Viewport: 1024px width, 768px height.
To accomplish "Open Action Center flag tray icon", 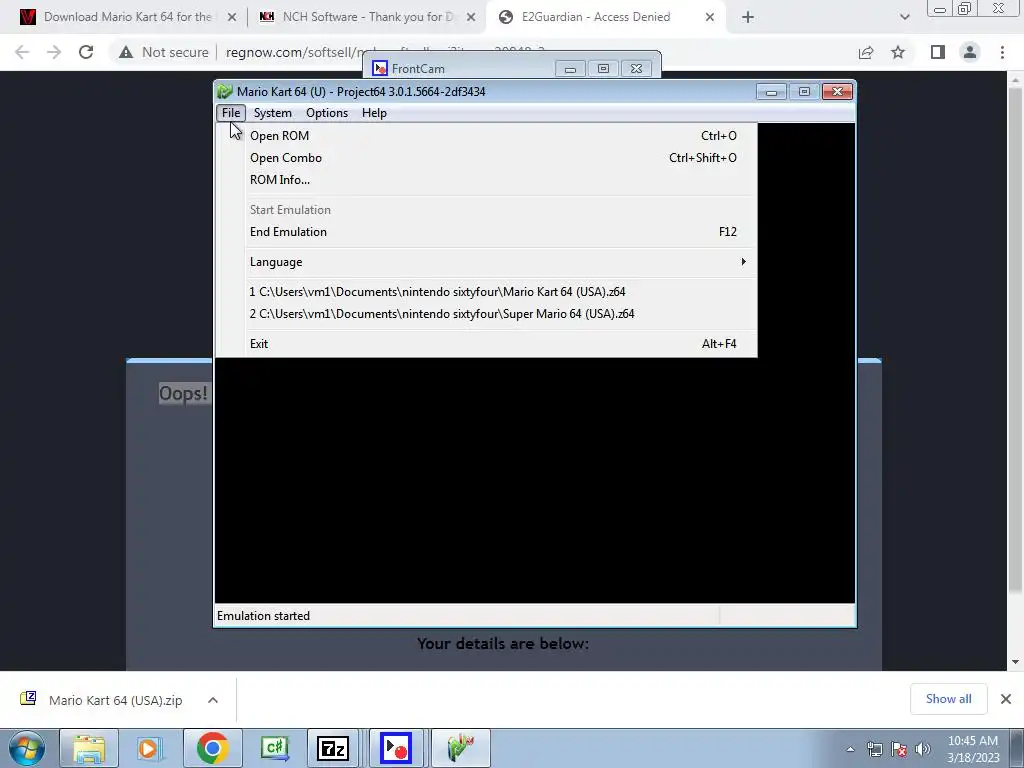I will tap(899, 749).
